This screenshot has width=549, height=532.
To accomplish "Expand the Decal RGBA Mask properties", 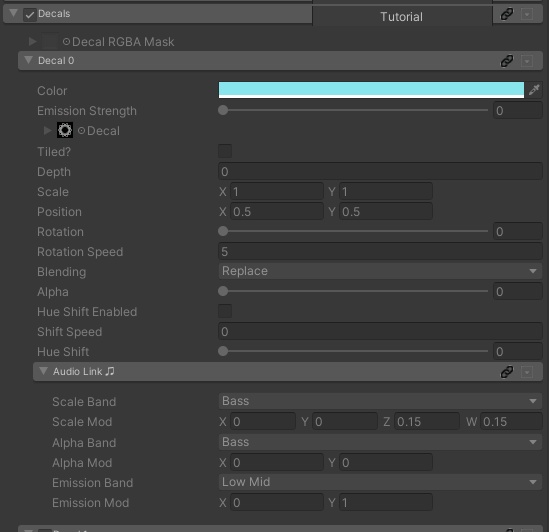I will point(33,42).
